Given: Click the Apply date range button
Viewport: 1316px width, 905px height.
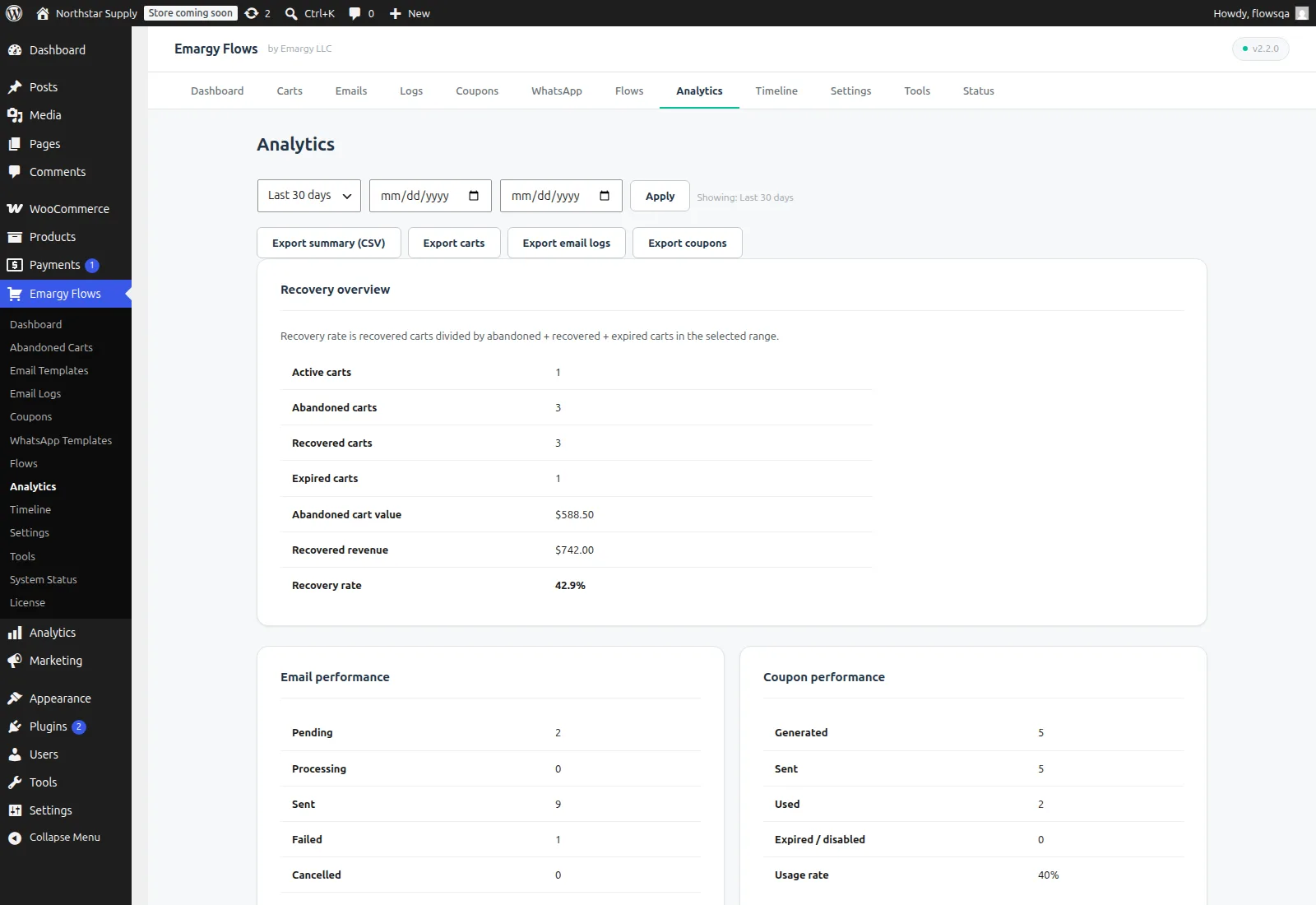Looking at the screenshot, I should (660, 196).
